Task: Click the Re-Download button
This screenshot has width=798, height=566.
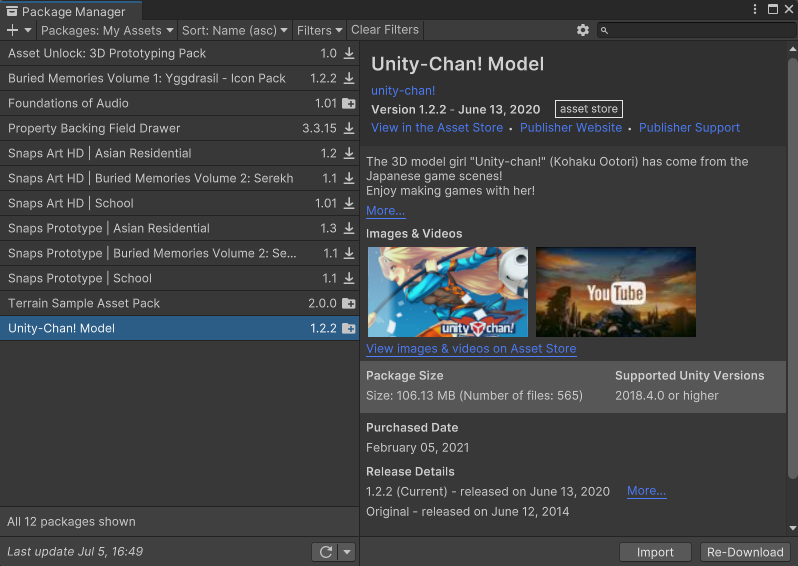Action: [x=745, y=552]
